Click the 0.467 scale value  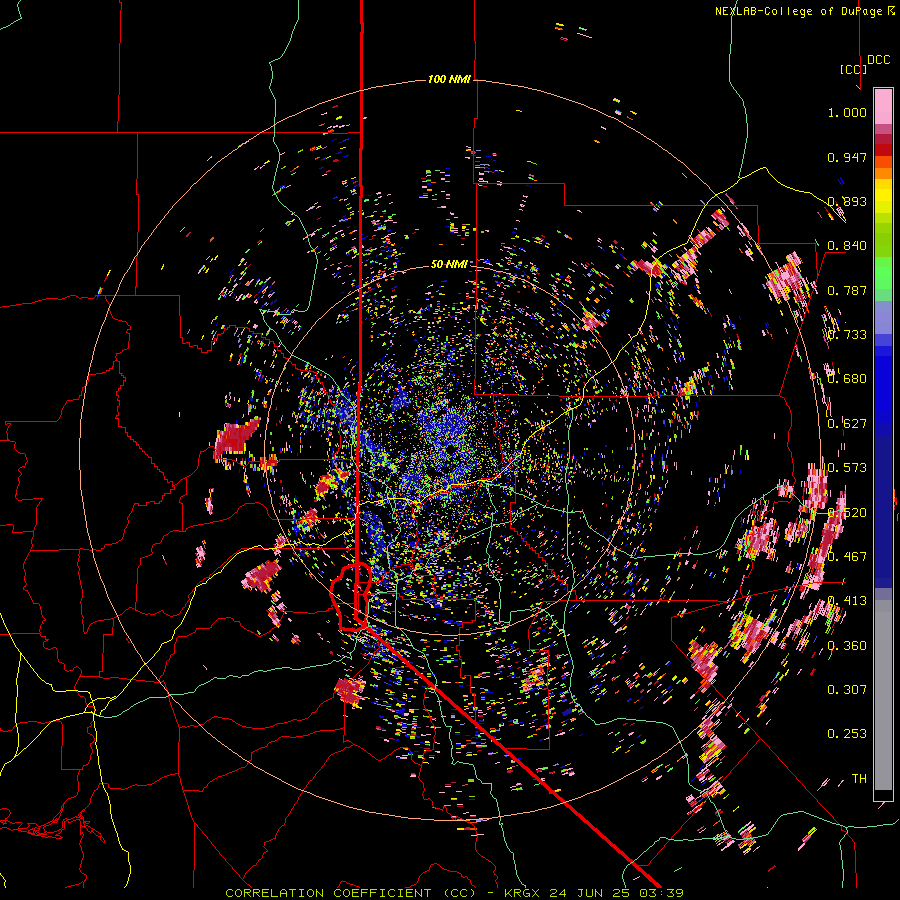click(x=847, y=557)
